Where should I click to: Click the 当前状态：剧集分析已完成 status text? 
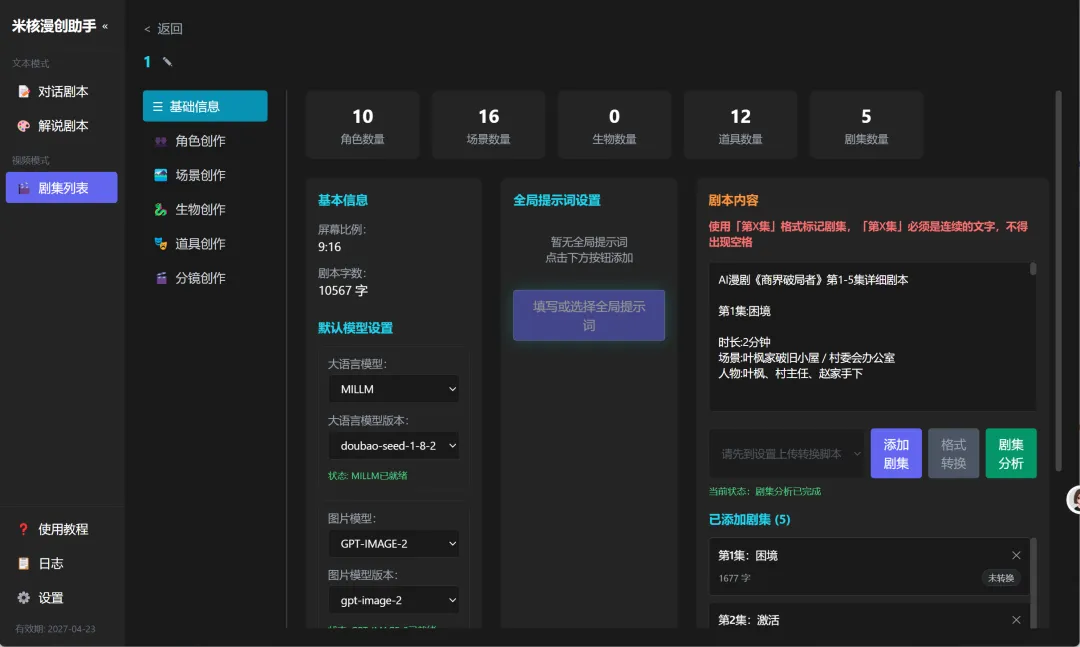pos(765,492)
